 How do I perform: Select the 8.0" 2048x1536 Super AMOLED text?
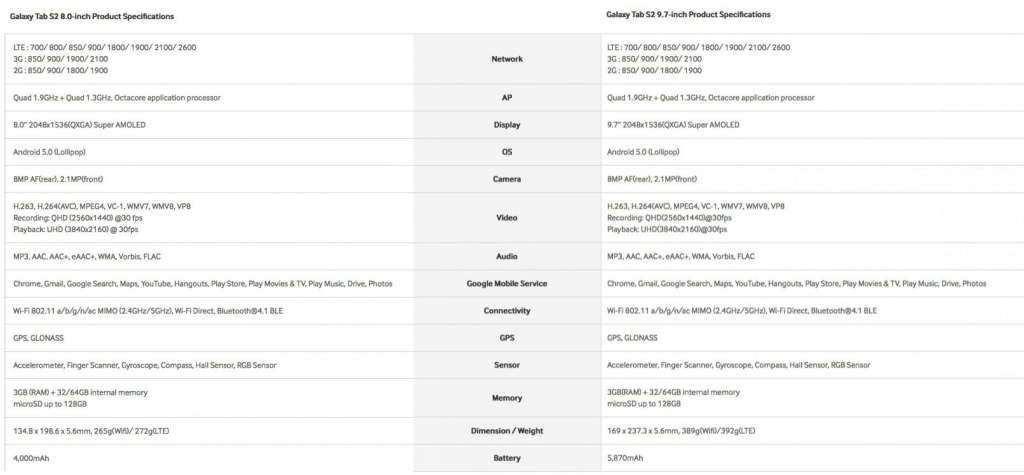pos(83,125)
